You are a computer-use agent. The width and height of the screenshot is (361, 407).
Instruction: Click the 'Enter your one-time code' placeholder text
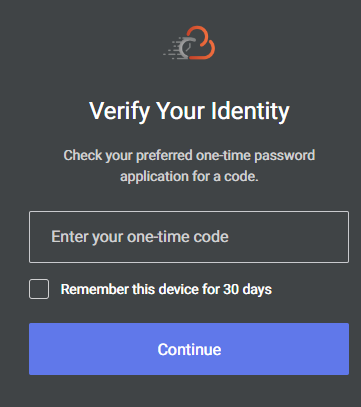[x=140, y=237]
